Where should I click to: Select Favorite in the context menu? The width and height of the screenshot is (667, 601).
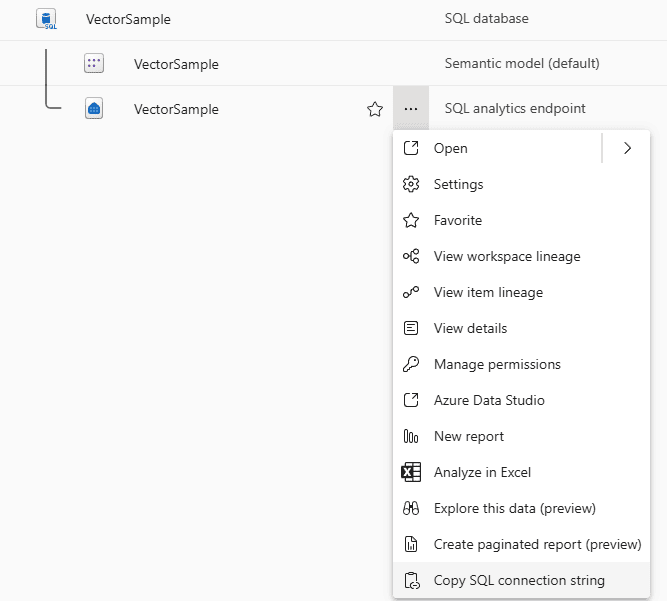[x=522, y=220]
